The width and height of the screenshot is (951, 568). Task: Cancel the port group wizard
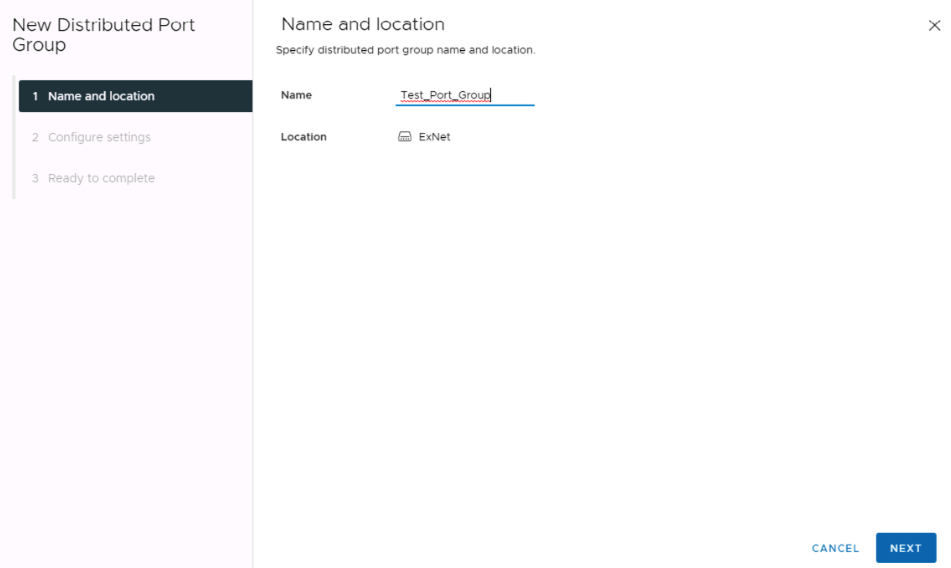[835, 548]
